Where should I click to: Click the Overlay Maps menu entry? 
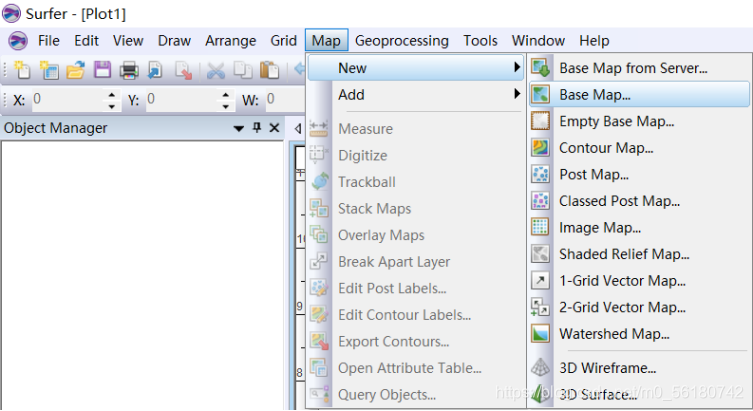416,235
